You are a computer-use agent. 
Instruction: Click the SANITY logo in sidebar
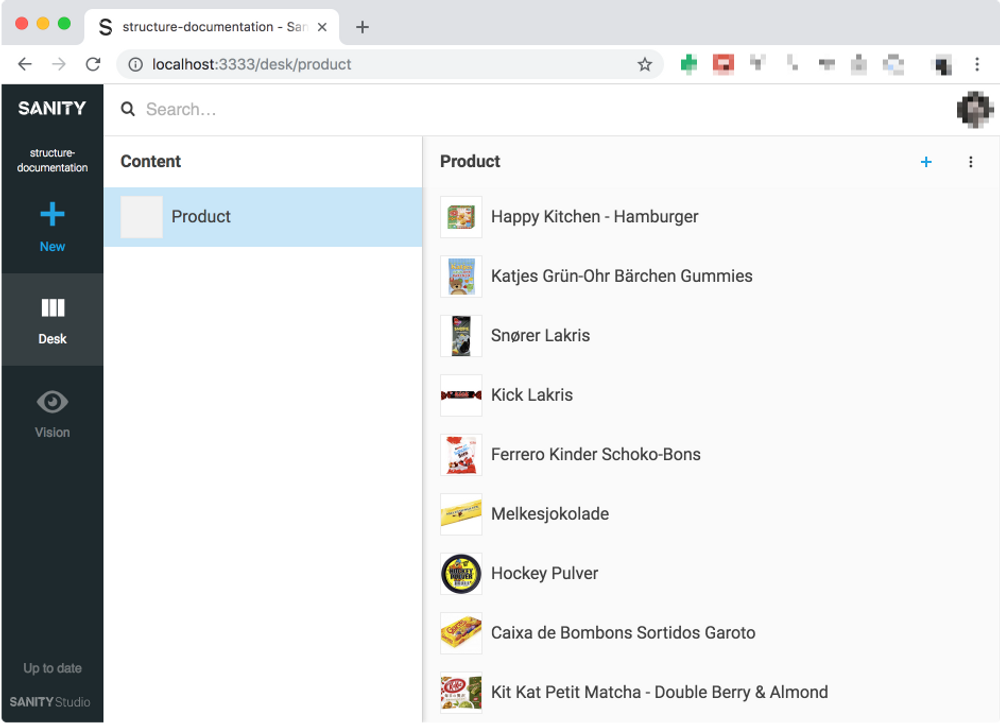click(52, 108)
